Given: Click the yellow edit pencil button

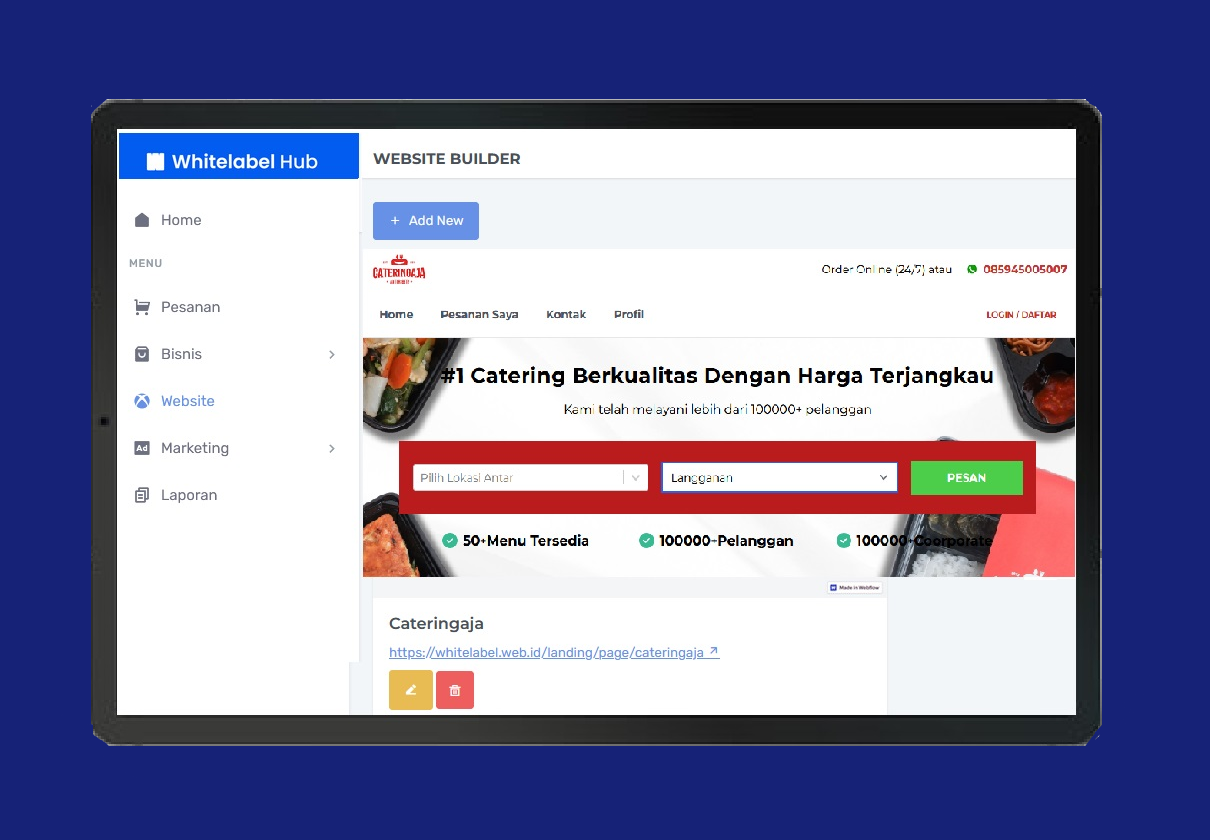Looking at the screenshot, I should pyautogui.click(x=411, y=690).
